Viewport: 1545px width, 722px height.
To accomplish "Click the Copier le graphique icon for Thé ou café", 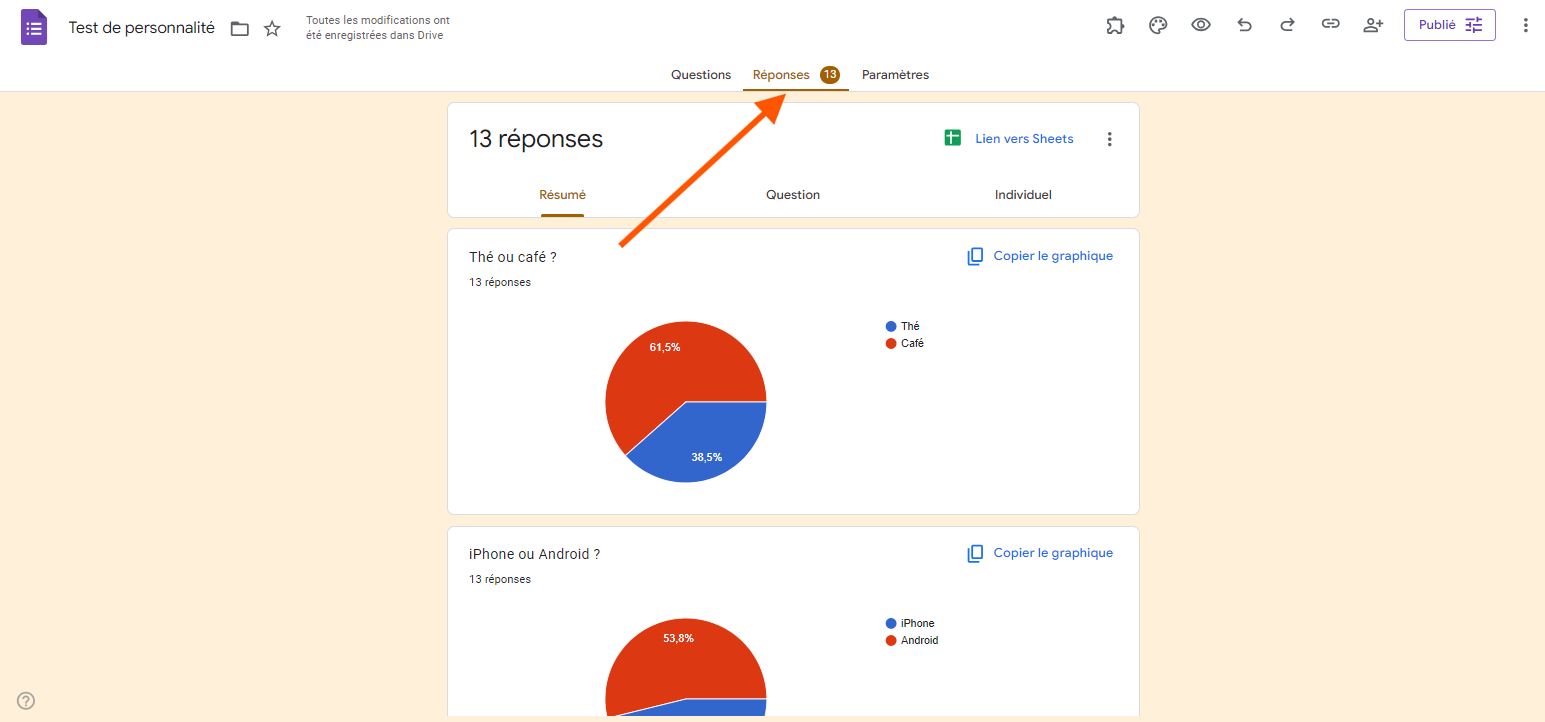I will click(974, 256).
